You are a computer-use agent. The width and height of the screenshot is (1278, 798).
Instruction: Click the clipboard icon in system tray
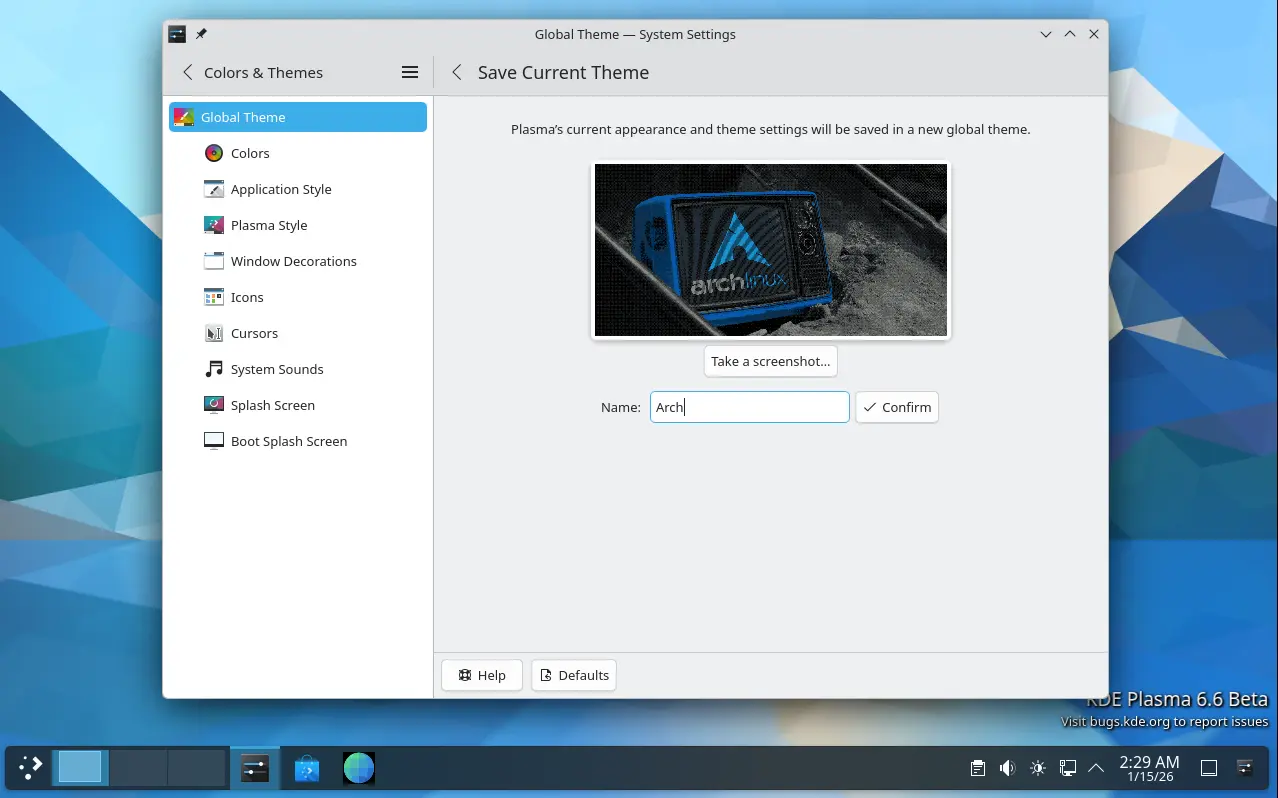[x=978, y=768]
